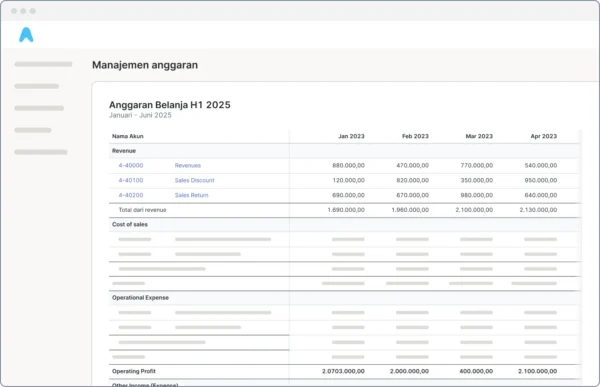
Task: Click the Total dari revenue row label
Action: [142, 210]
